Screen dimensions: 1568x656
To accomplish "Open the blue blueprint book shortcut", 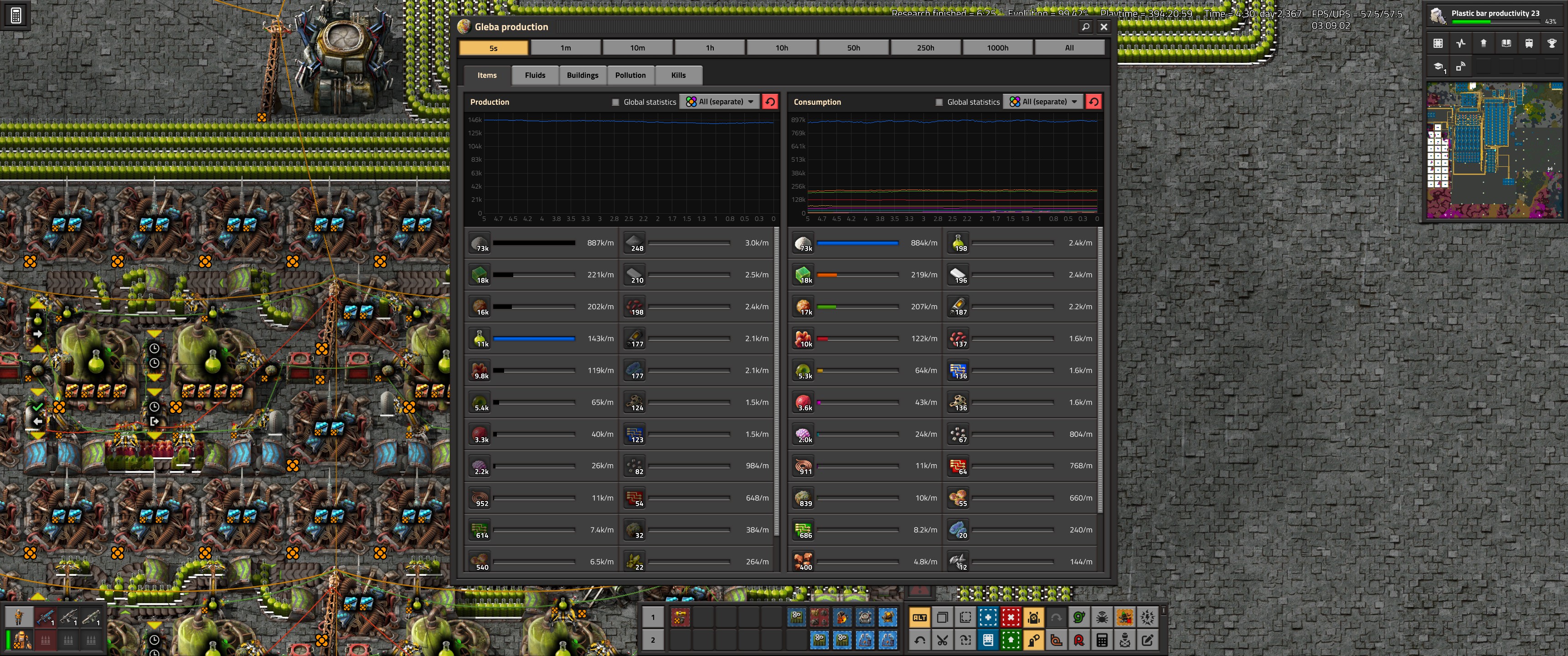I will 988,640.
